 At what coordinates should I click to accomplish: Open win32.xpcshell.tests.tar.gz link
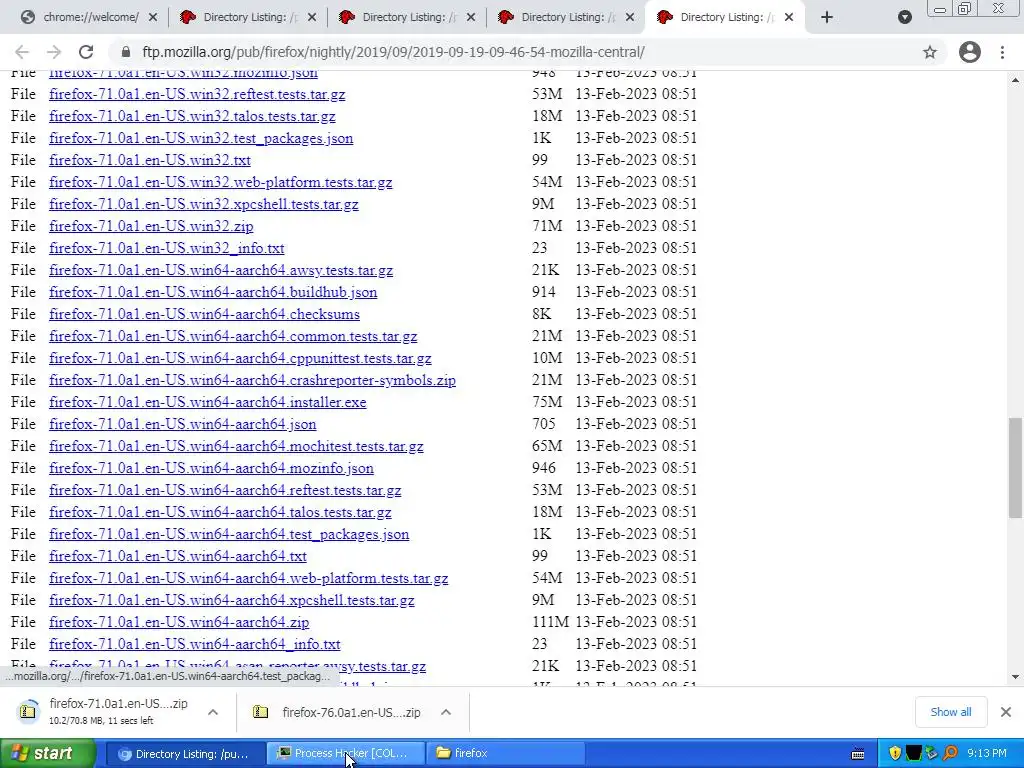pyautogui.click(x=204, y=204)
